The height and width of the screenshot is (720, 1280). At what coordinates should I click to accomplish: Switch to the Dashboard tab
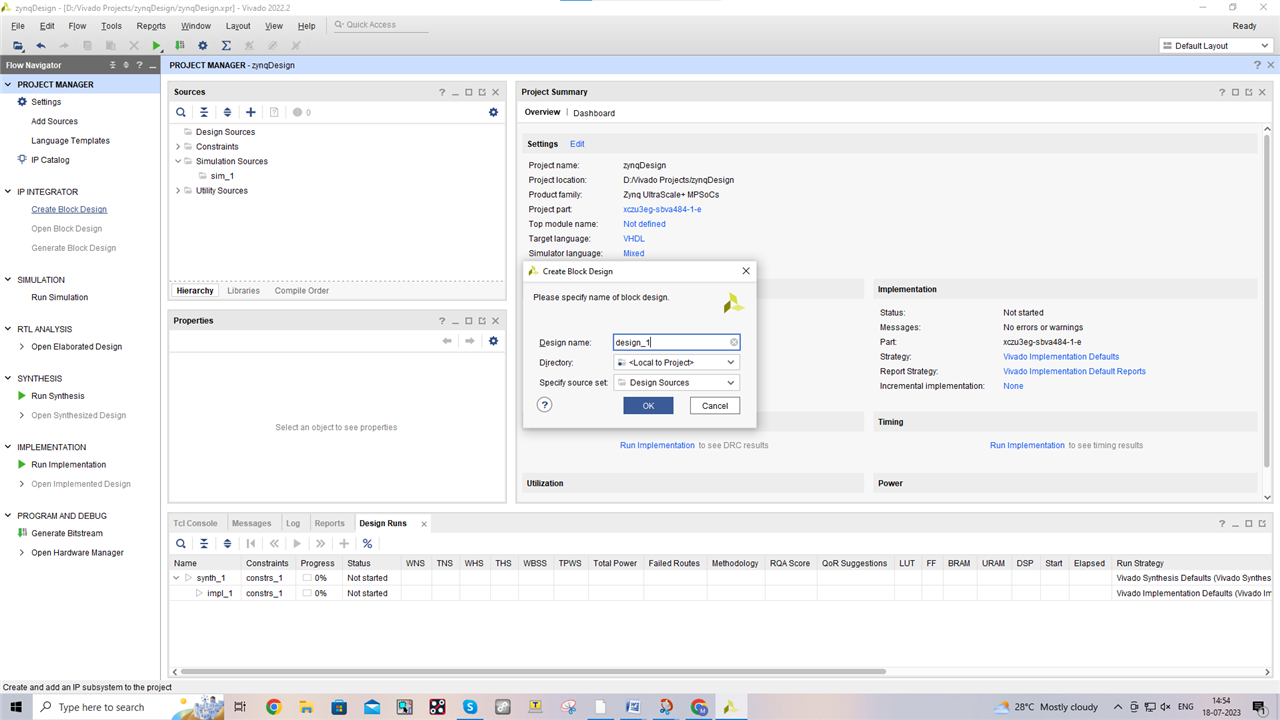(594, 113)
